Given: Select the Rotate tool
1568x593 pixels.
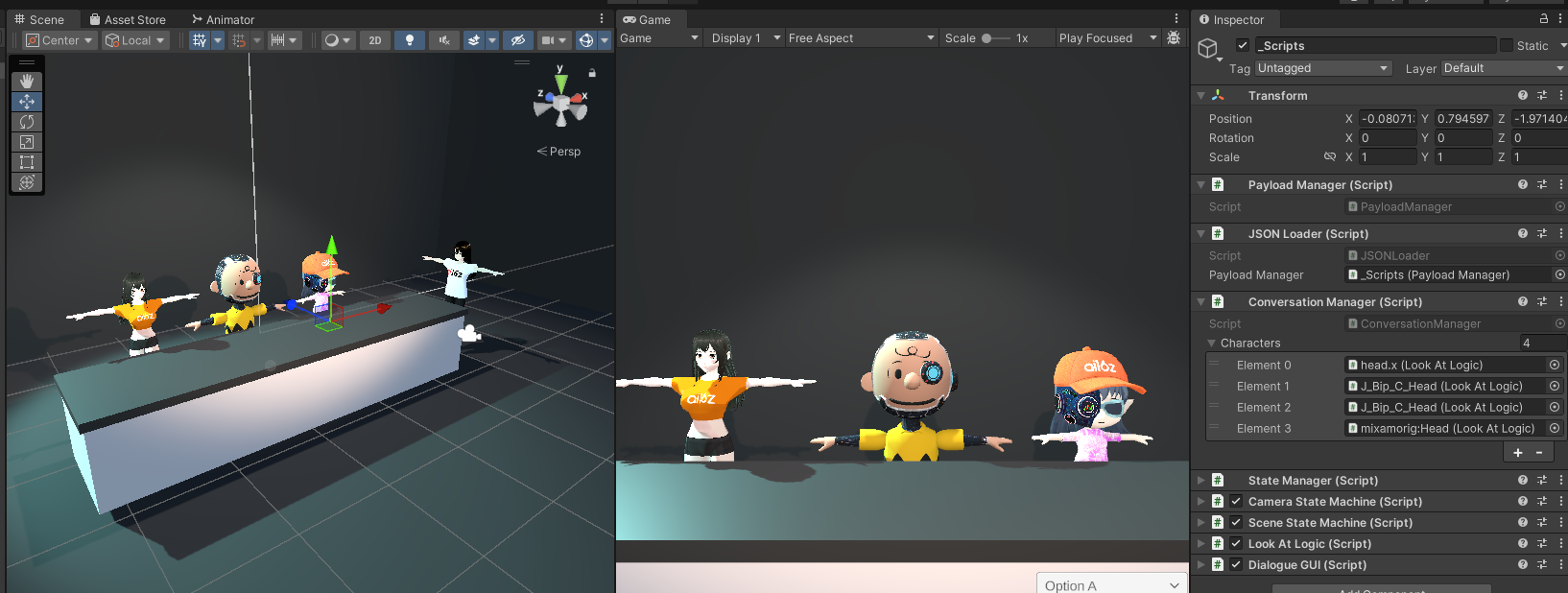Looking at the screenshot, I should click(x=27, y=122).
